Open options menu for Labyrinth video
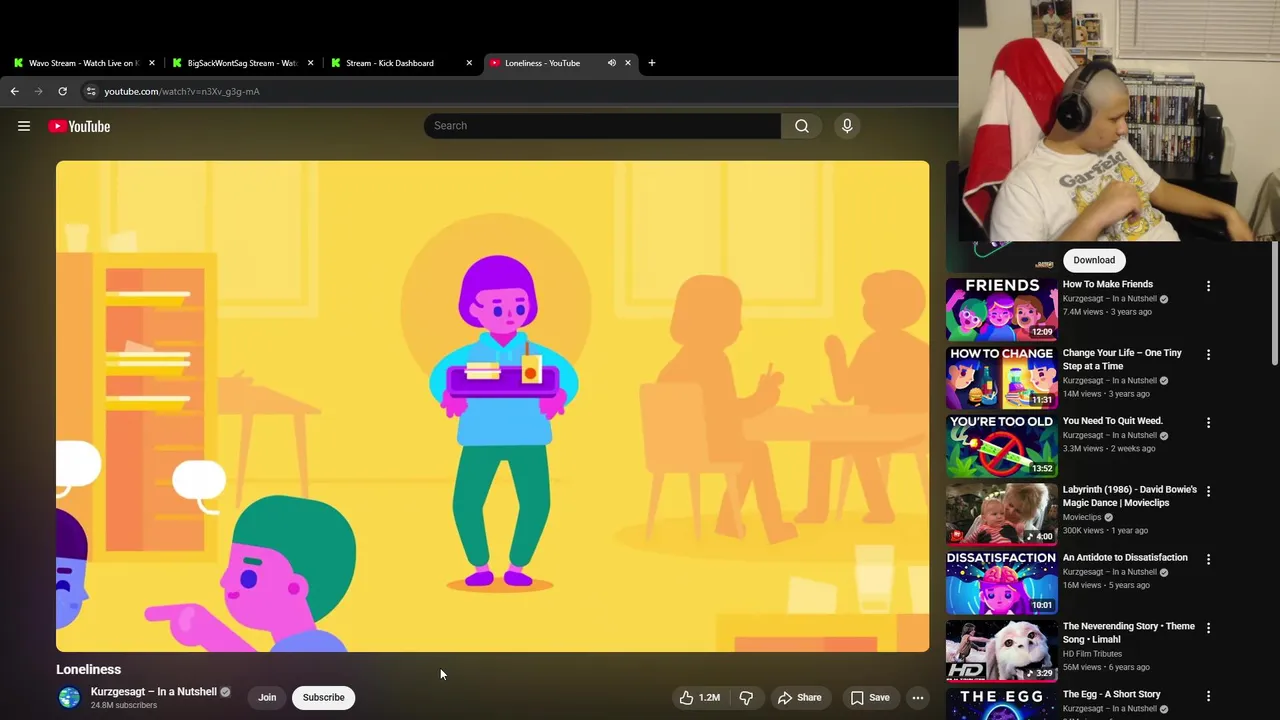Image resolution: width=1280 pixels, height=720 pixels. pos(1208,491)
